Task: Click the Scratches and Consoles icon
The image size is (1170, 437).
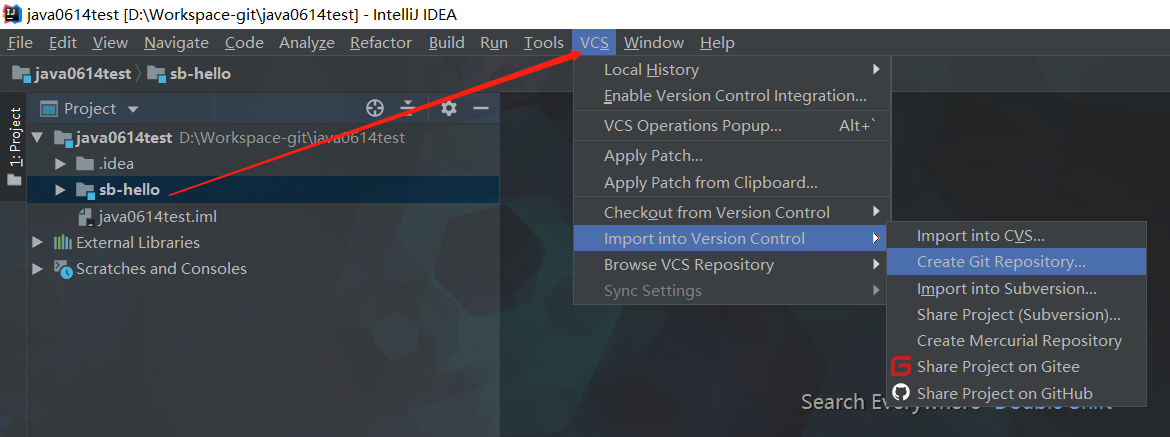Action: (x=63, y=268)
